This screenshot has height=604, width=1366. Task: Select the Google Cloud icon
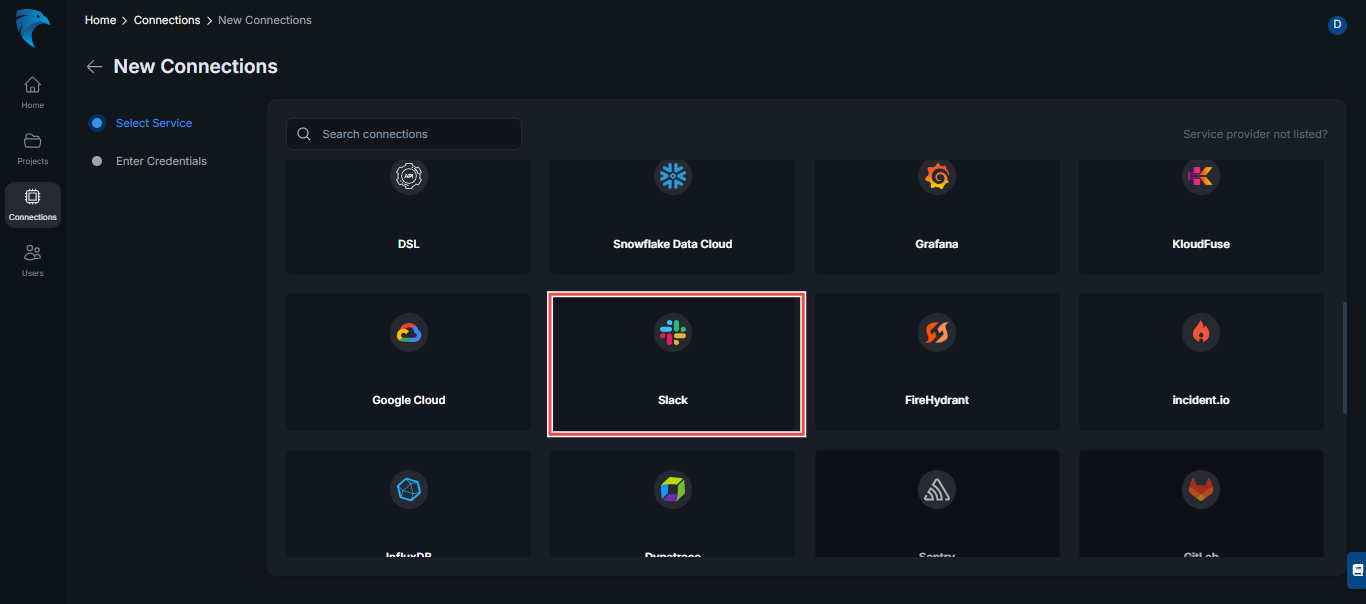click(x=408, y=332)
